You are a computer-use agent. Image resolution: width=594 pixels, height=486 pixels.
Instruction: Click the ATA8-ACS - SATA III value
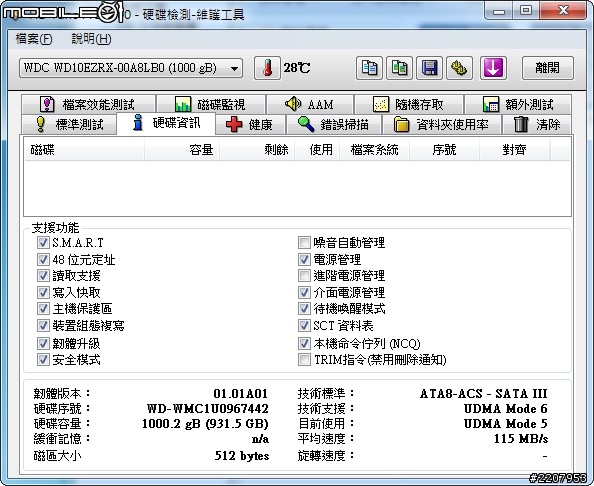point(484,394)
